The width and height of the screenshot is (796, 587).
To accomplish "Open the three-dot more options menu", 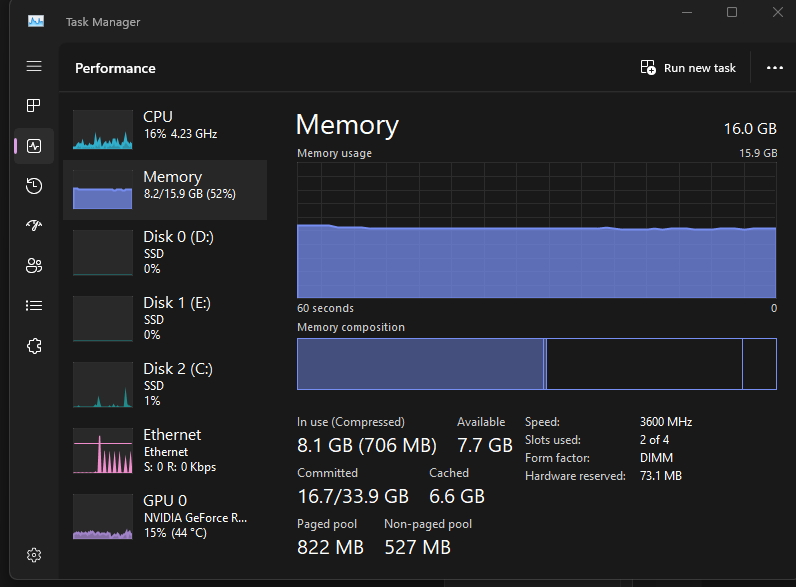I will (x=774, y=68).
